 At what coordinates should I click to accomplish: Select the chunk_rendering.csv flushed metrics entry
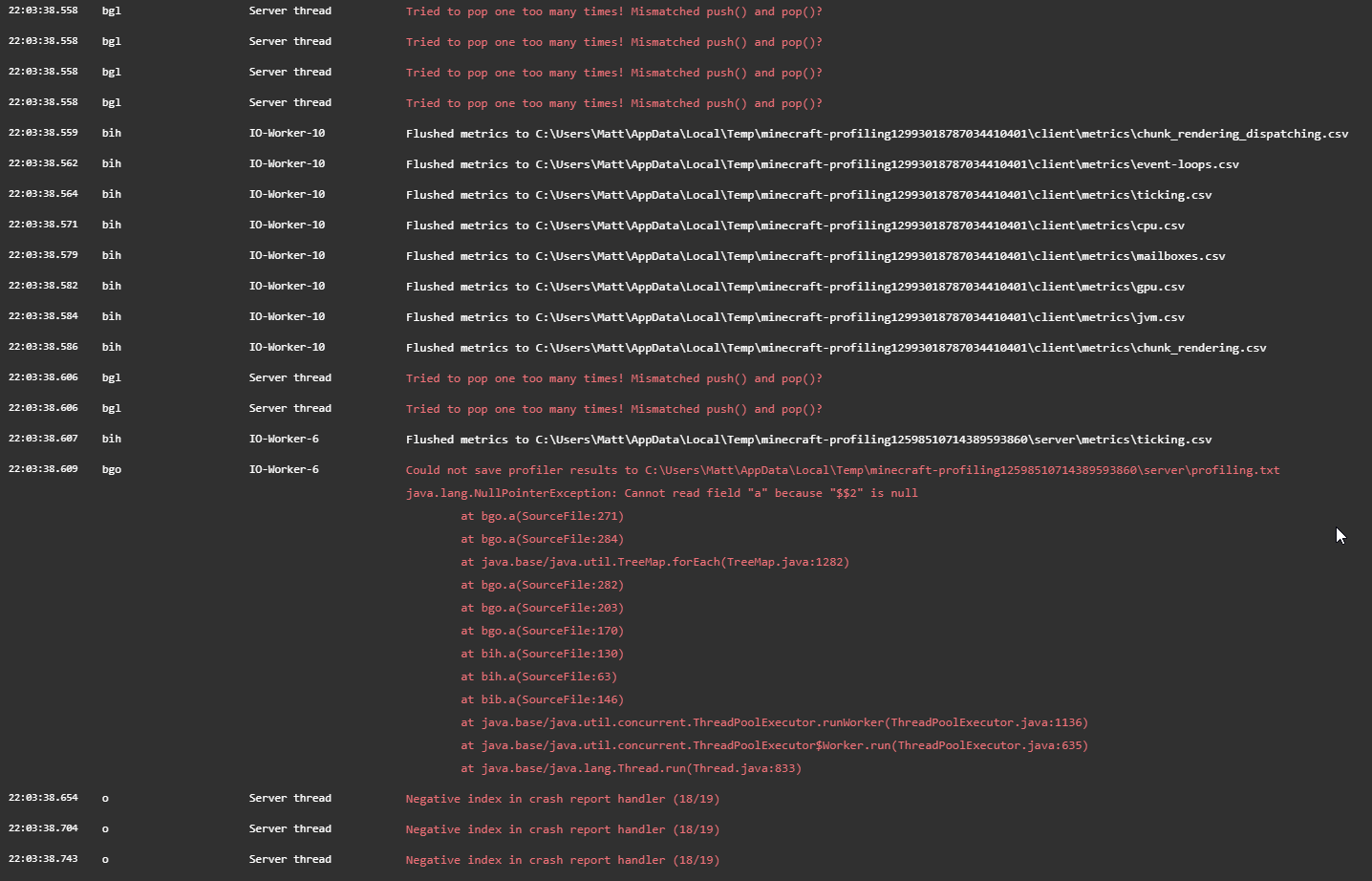pyautogui.click(x=835, y=348)
